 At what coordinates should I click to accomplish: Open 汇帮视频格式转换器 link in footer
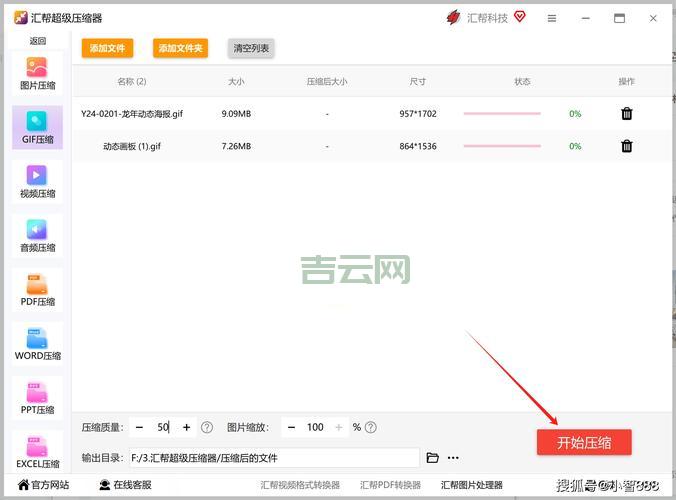click(x=300, y=485)
